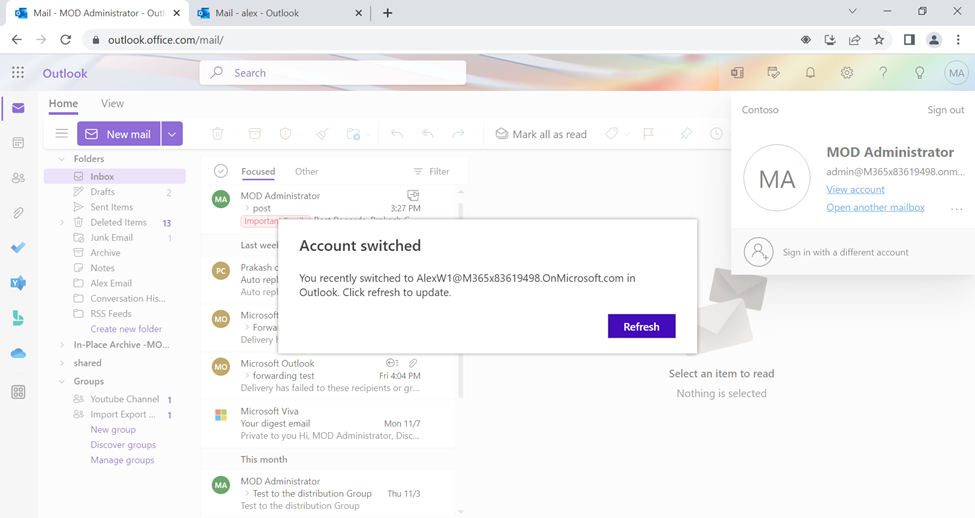Open More apps grid icon

pos(18,392)
